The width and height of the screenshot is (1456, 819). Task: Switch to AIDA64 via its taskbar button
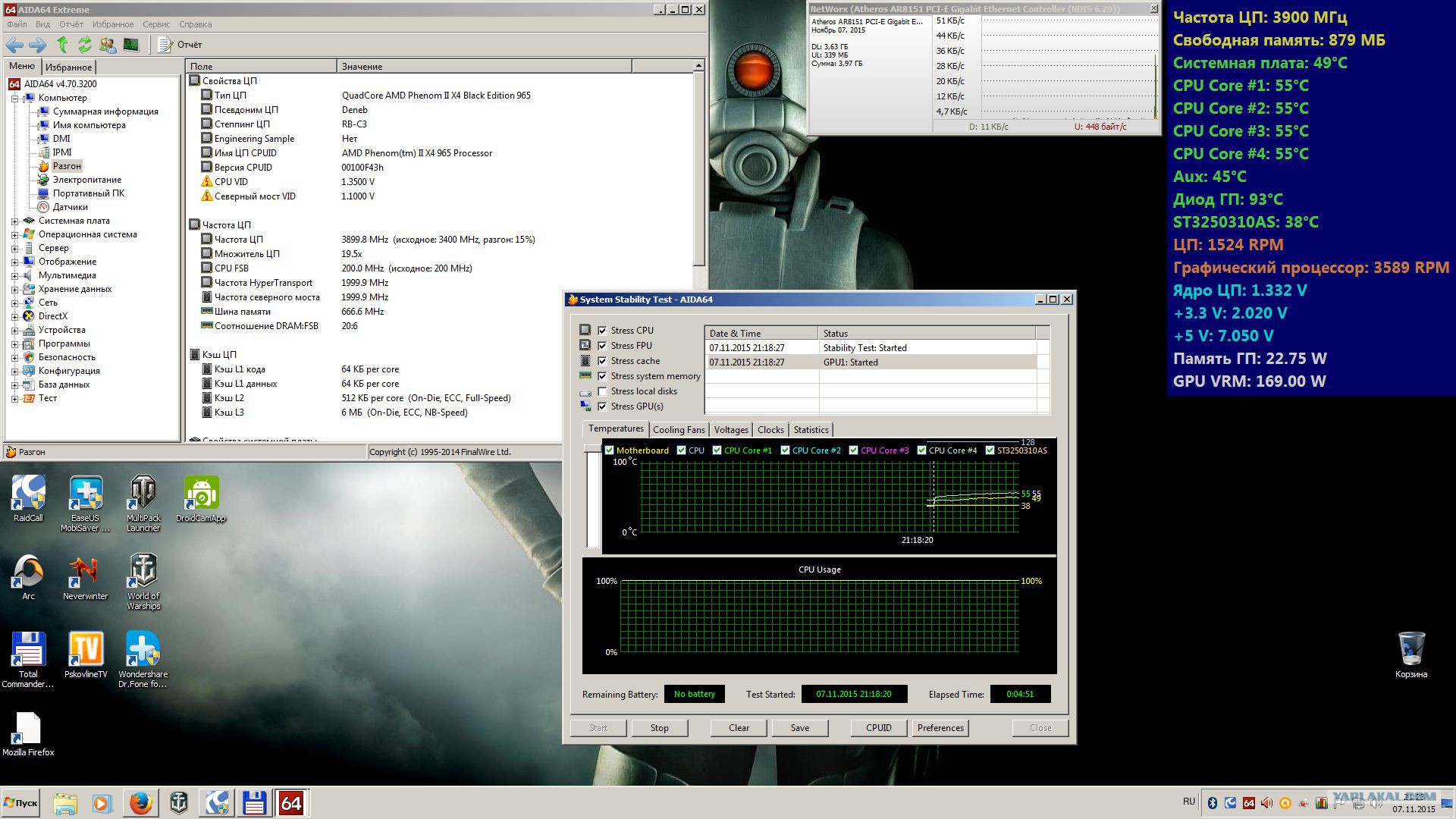click(x=291, y=803)
